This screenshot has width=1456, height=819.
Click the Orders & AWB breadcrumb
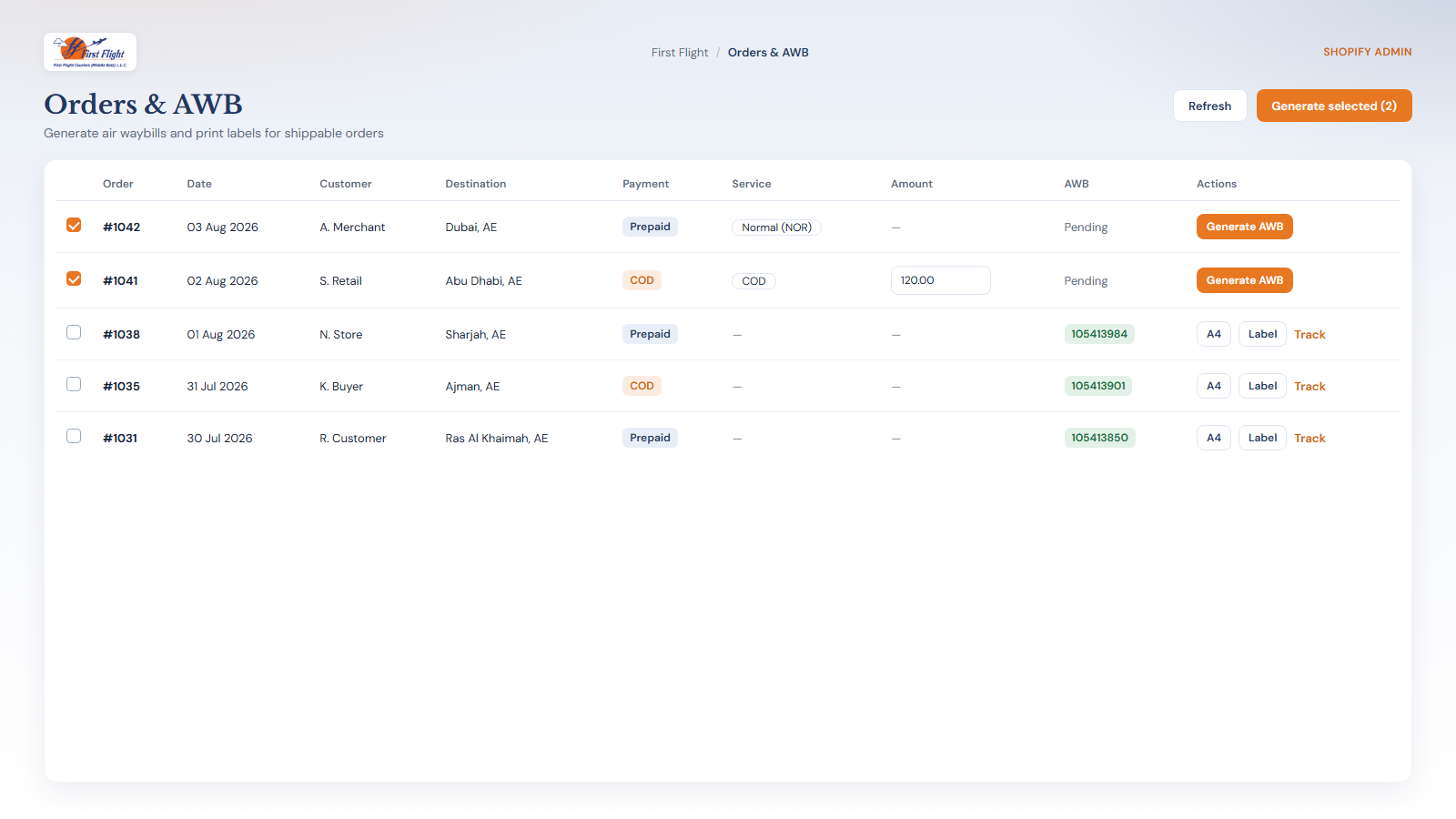768,53
